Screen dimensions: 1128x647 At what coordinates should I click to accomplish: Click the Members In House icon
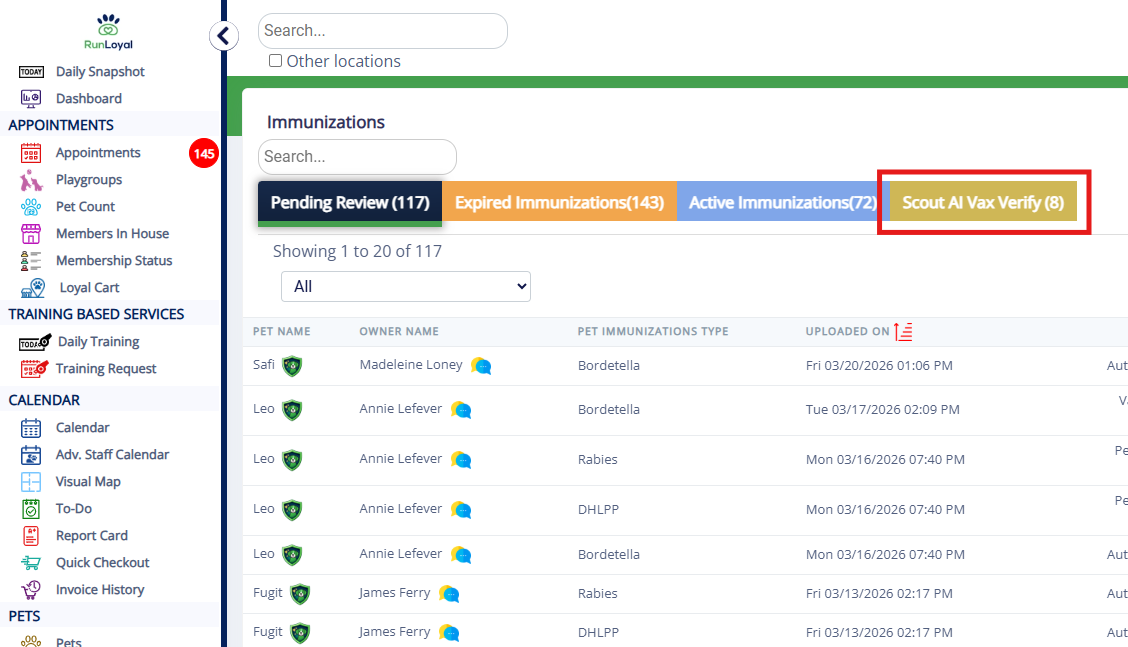pos(31,234)
